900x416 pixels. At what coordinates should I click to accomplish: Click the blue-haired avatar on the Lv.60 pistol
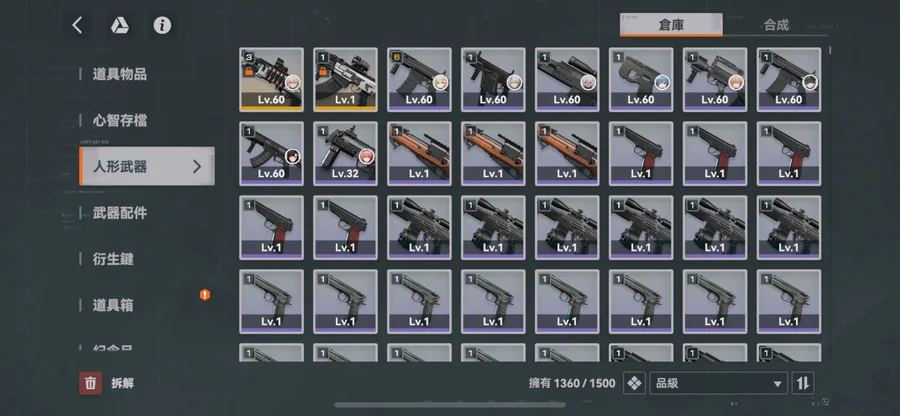click(x=662, y=83)
